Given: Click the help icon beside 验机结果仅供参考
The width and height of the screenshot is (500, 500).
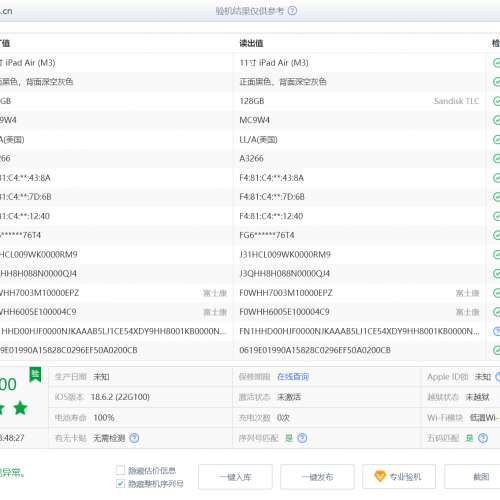Looking at the screenshot, I should coord(292,11).
